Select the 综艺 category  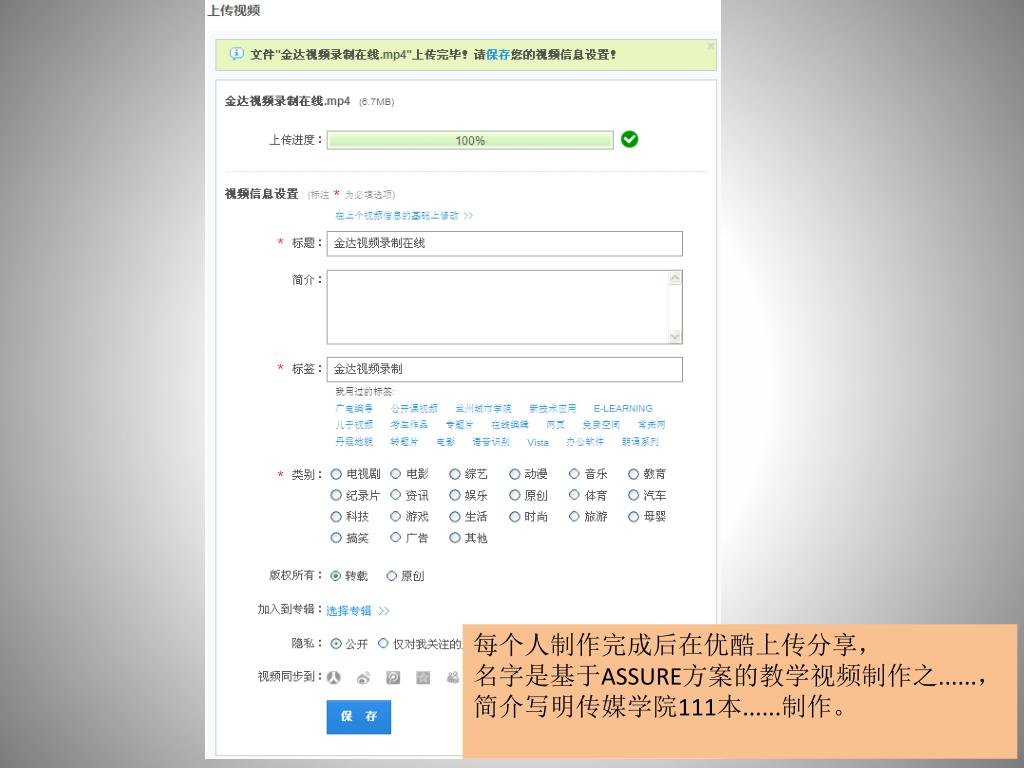(x=455, y=474)
